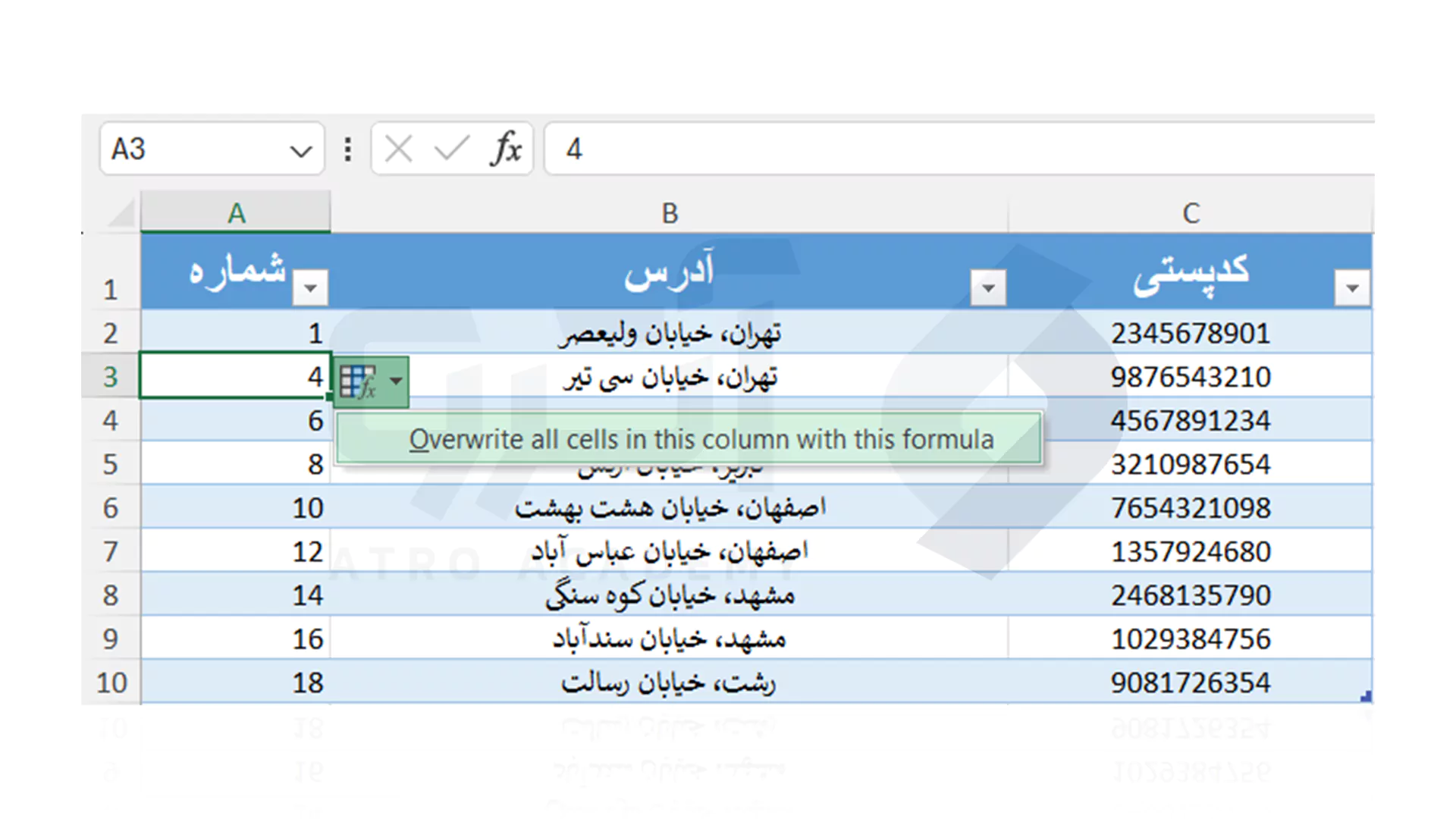The width and height of the screenshot is (1456, 819).
Task: Select row 4 header
Action: point(111,420)
